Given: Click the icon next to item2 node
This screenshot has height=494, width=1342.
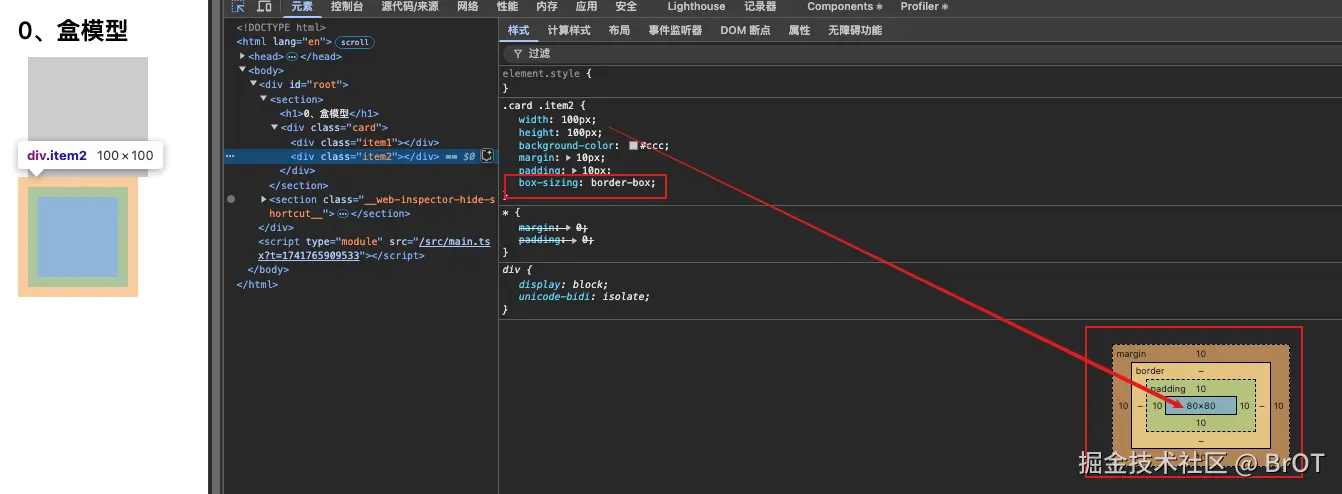Looking at the screenshot, I should coord(487,156).
